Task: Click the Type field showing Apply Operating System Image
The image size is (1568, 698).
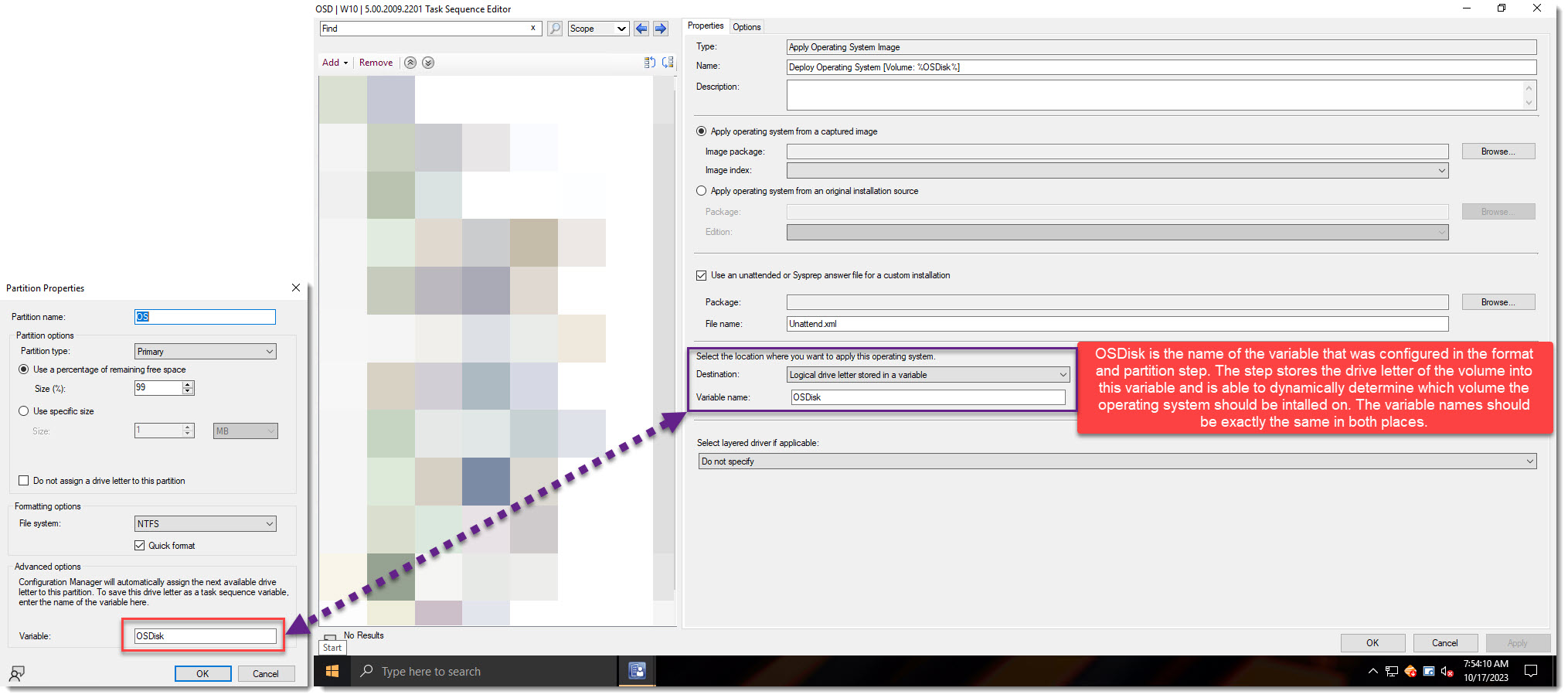Action: point(1162,47)
